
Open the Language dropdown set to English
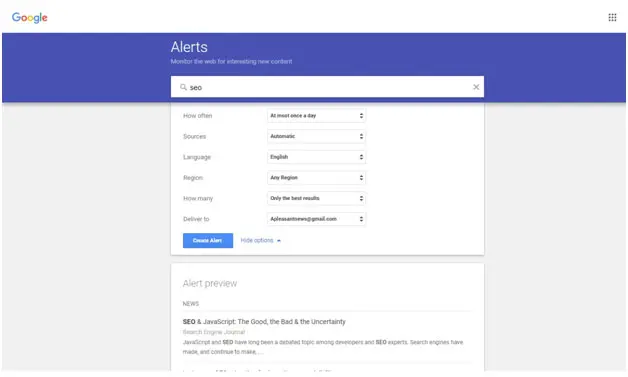tap(316, 157)
